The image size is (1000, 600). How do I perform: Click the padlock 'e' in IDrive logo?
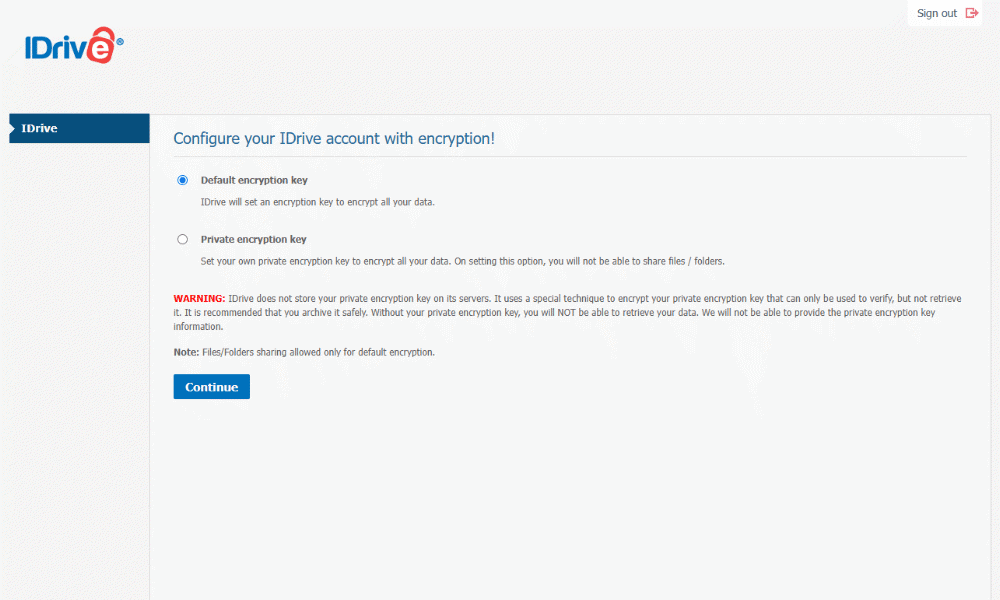pos(101,46)
